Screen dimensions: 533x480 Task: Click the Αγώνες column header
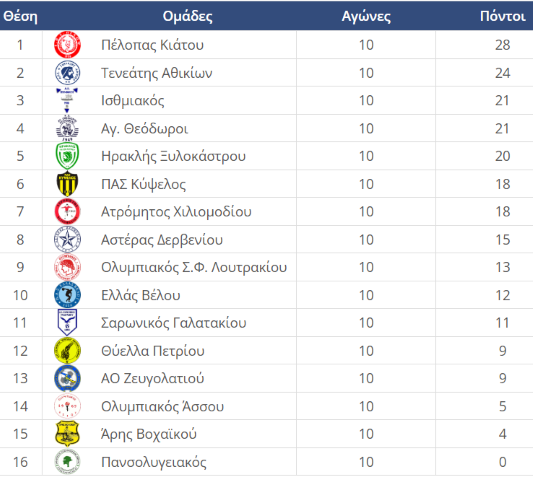[366, 16]
